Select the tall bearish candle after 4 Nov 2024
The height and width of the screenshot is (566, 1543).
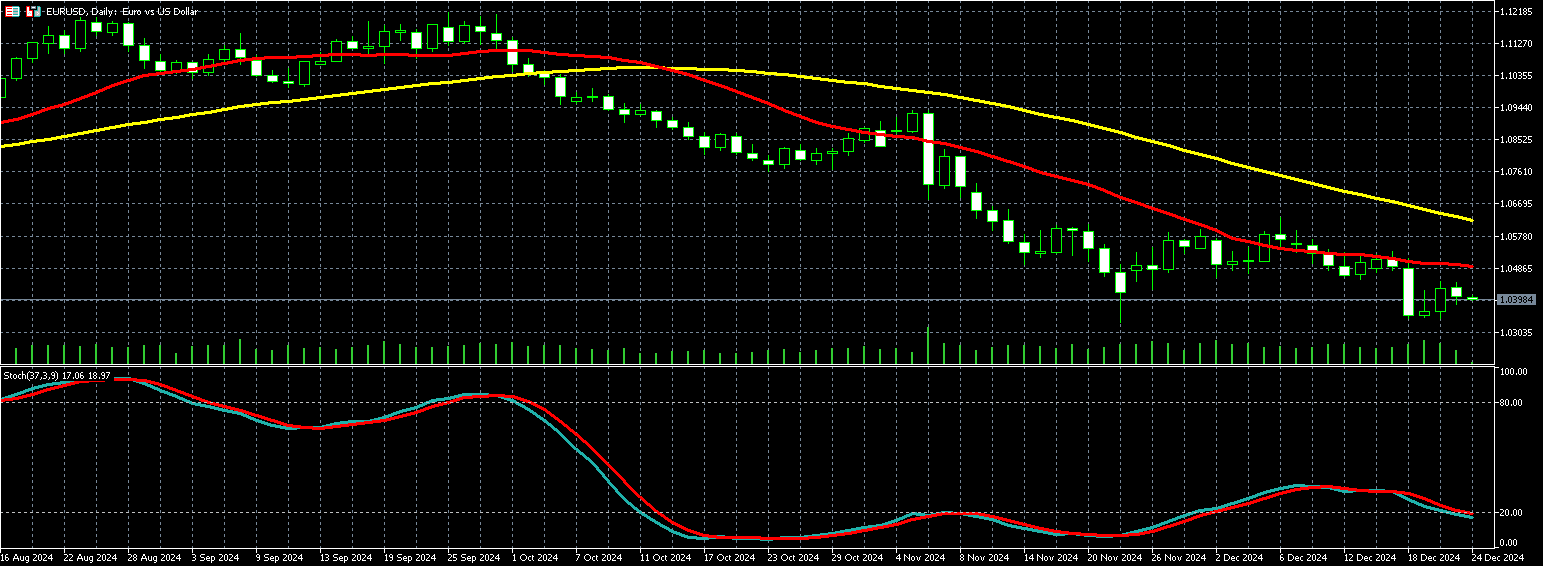point(928,148)
